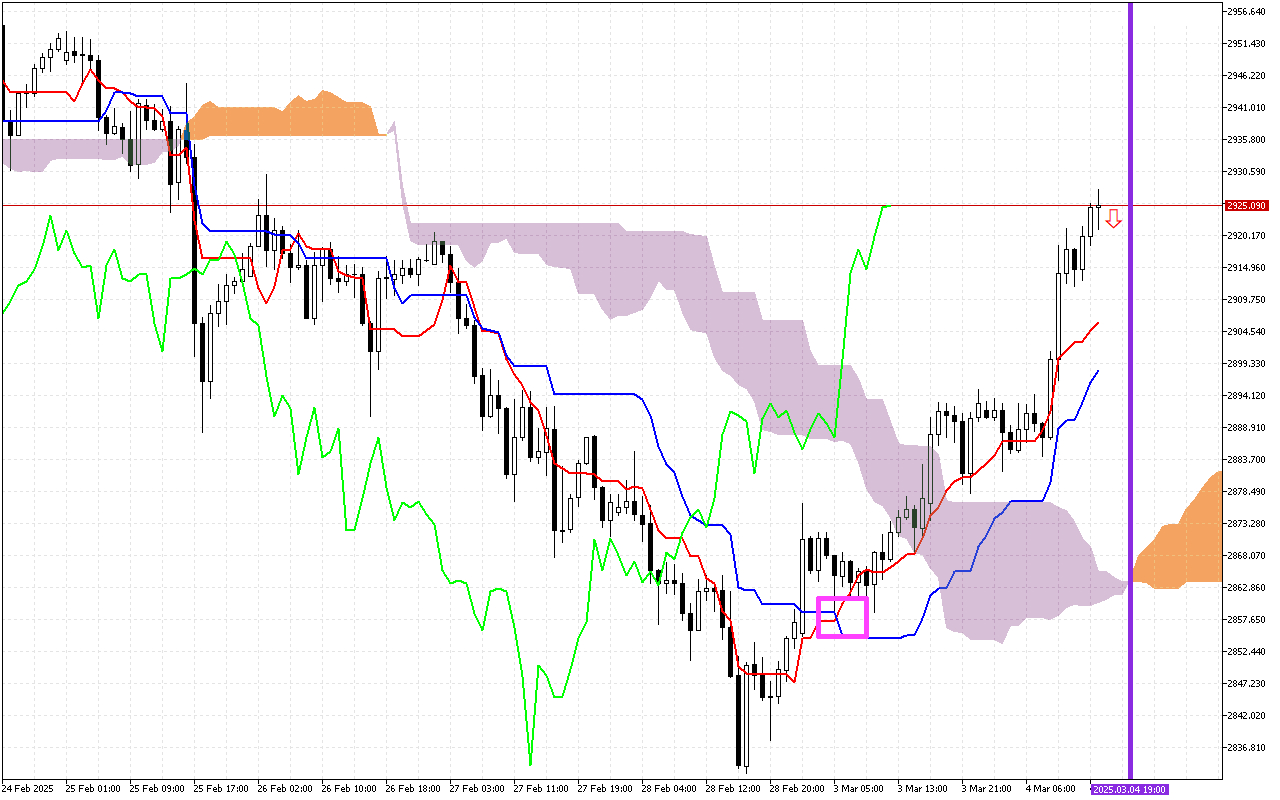Image resolution: width=1280 pixels, height=800 pixels.
Task: Select time axis label 26 Feb 10:00
Action: [x=347, y=789]
